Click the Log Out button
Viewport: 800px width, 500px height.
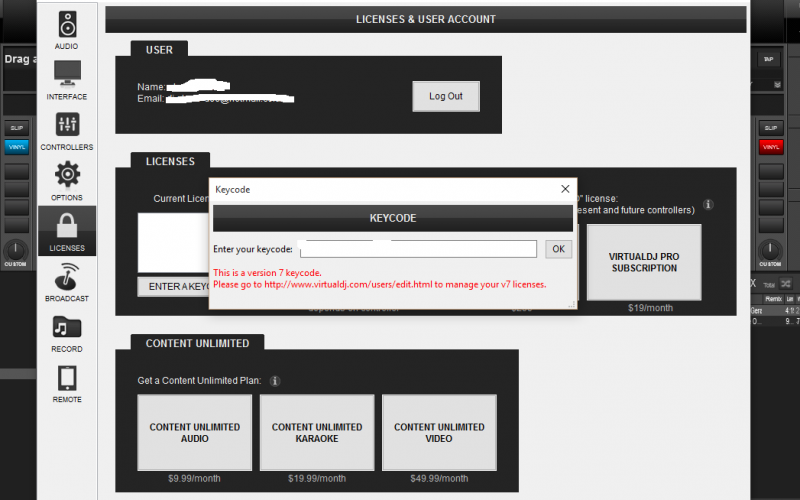click(x=446, y=96)
